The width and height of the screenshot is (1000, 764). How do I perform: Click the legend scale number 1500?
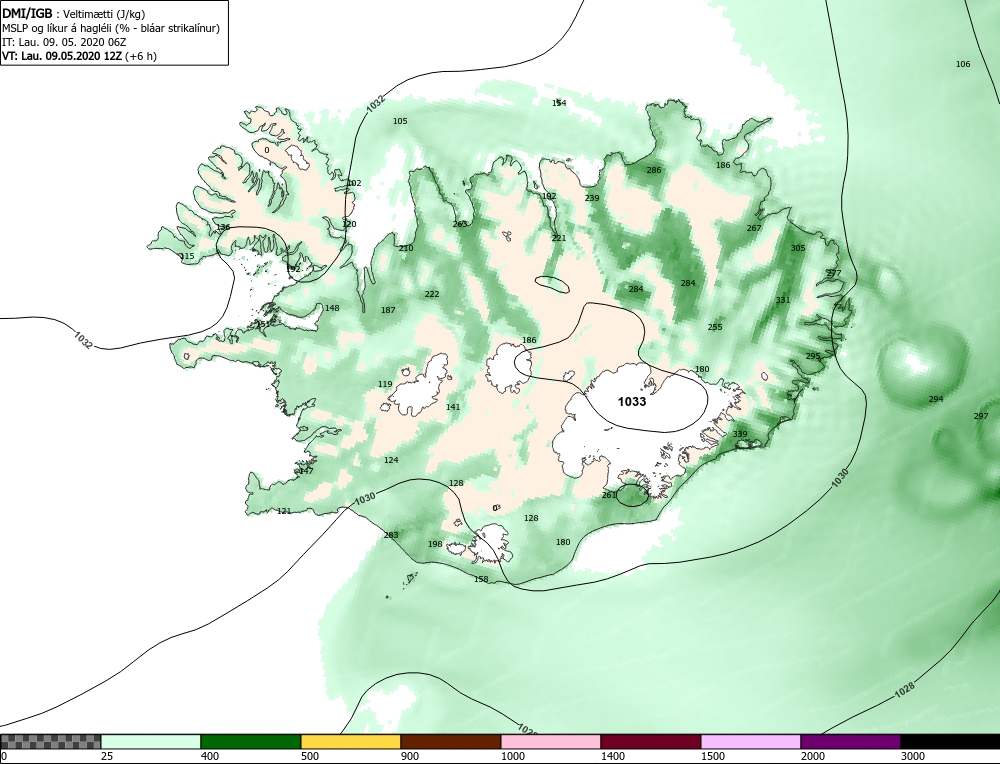click(712, 756)
